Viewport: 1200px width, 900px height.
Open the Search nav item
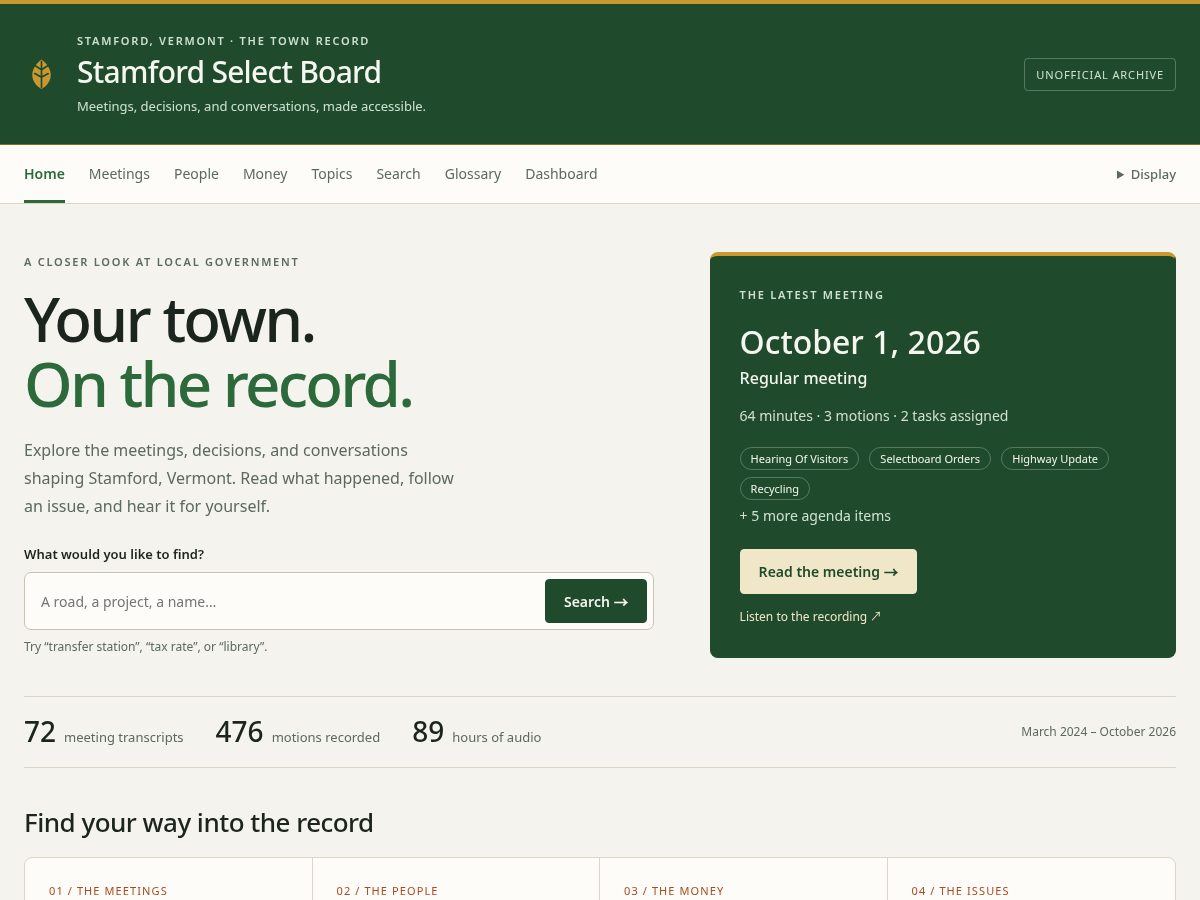point(398,174)
